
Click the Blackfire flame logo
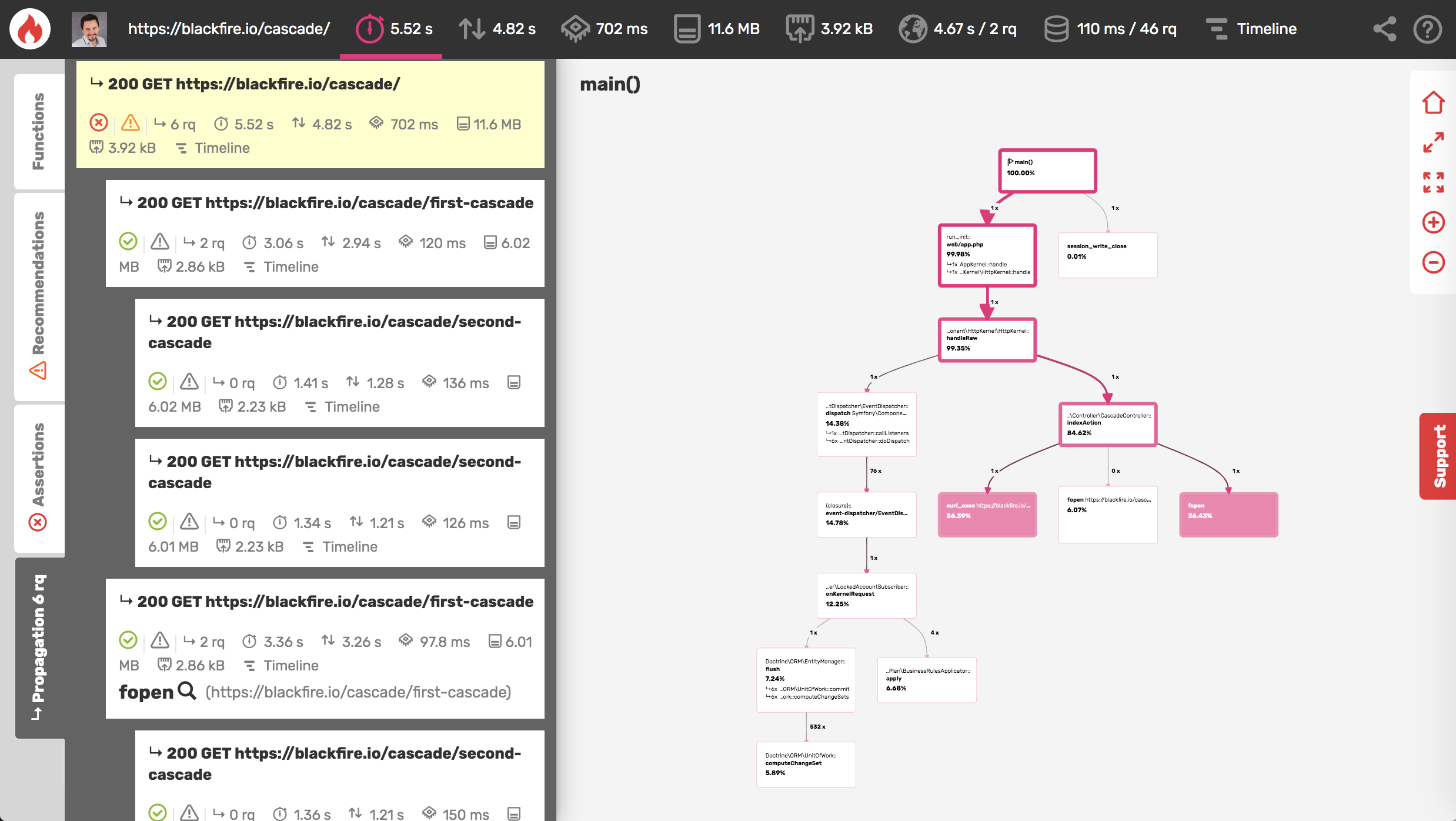point(29,28)
